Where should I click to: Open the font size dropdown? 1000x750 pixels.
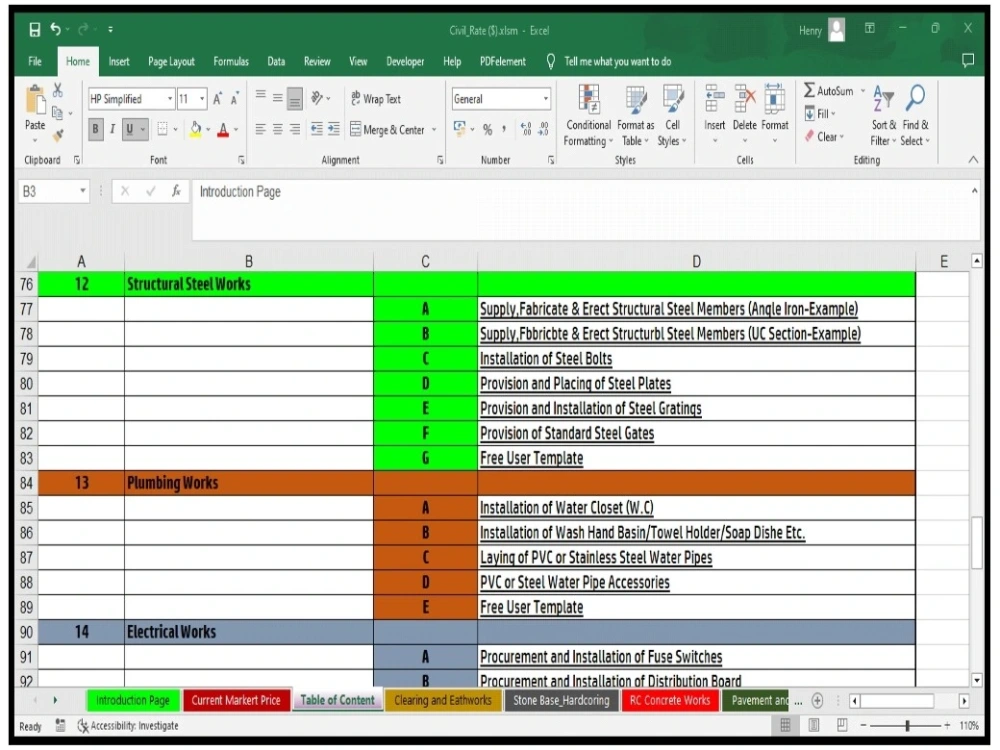point(202,99)
